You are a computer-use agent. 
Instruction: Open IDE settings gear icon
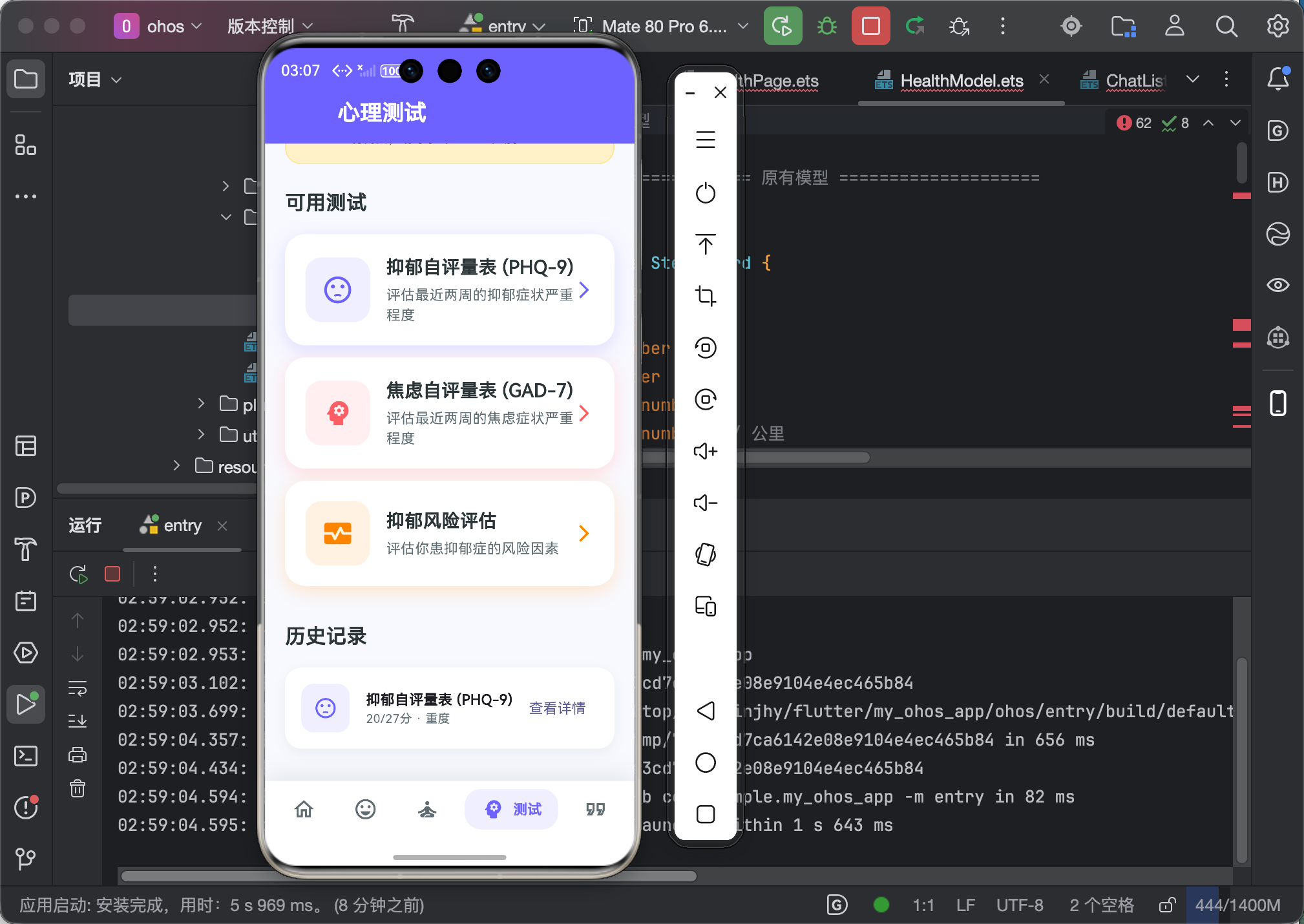[x=1277, y=26]
